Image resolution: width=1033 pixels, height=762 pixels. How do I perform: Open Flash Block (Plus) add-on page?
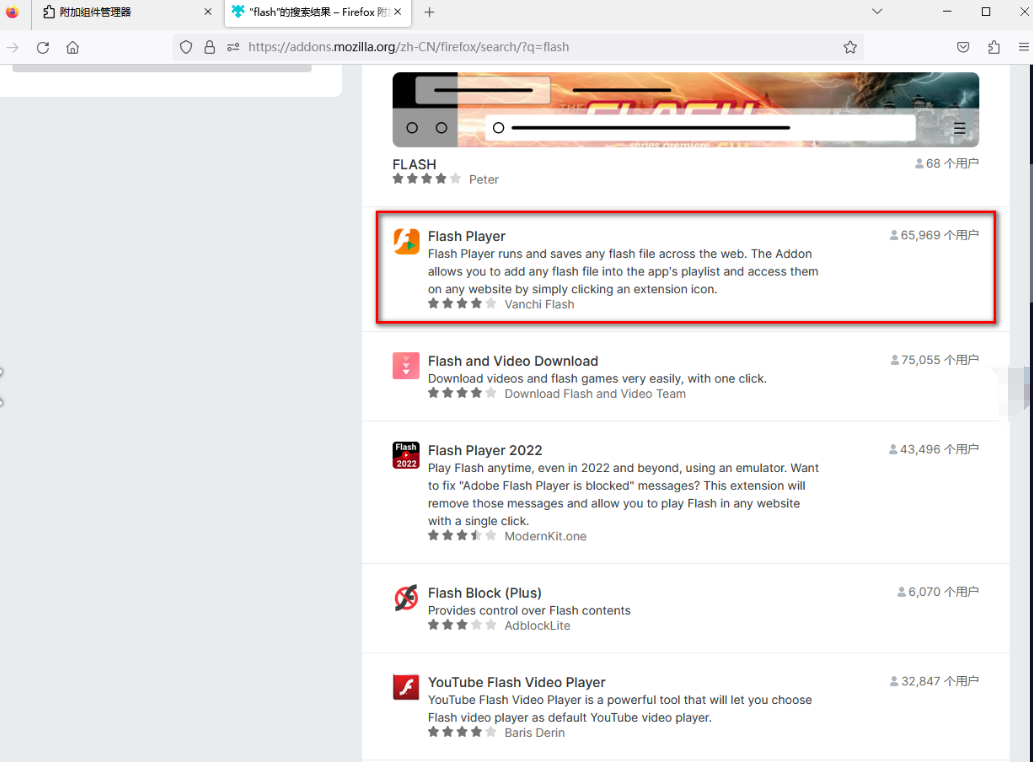484,593
